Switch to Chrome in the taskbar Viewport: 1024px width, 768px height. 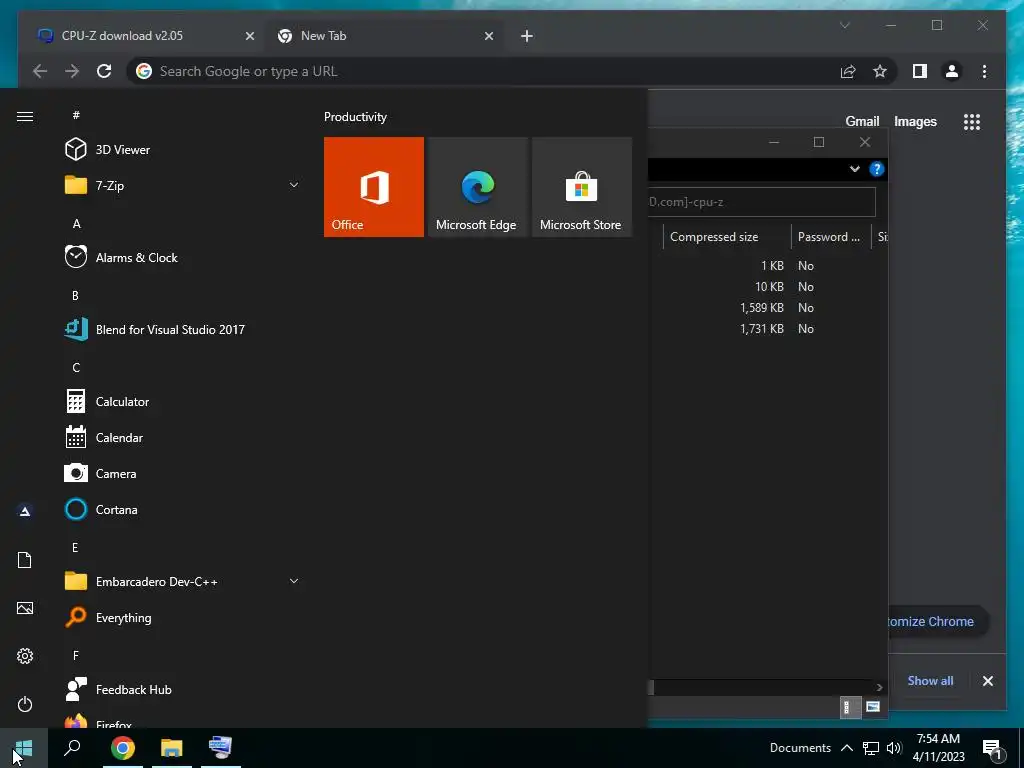coord(123,748)
